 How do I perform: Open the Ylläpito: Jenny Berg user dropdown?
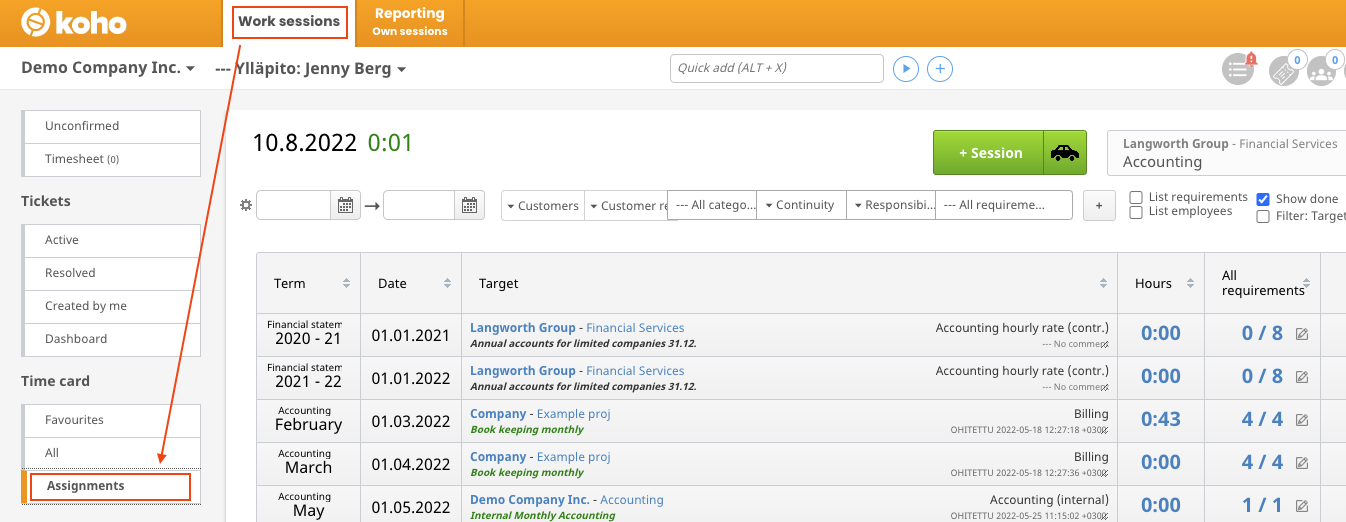pyautogui.click(x=311, y=69)
